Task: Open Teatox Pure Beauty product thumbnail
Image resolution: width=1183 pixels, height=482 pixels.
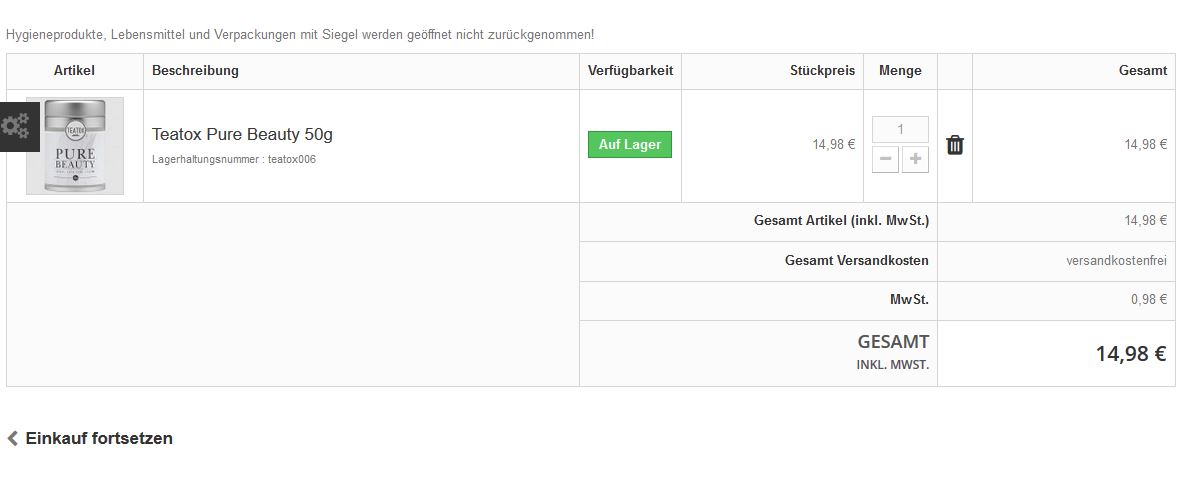Action: pos(75,146)
